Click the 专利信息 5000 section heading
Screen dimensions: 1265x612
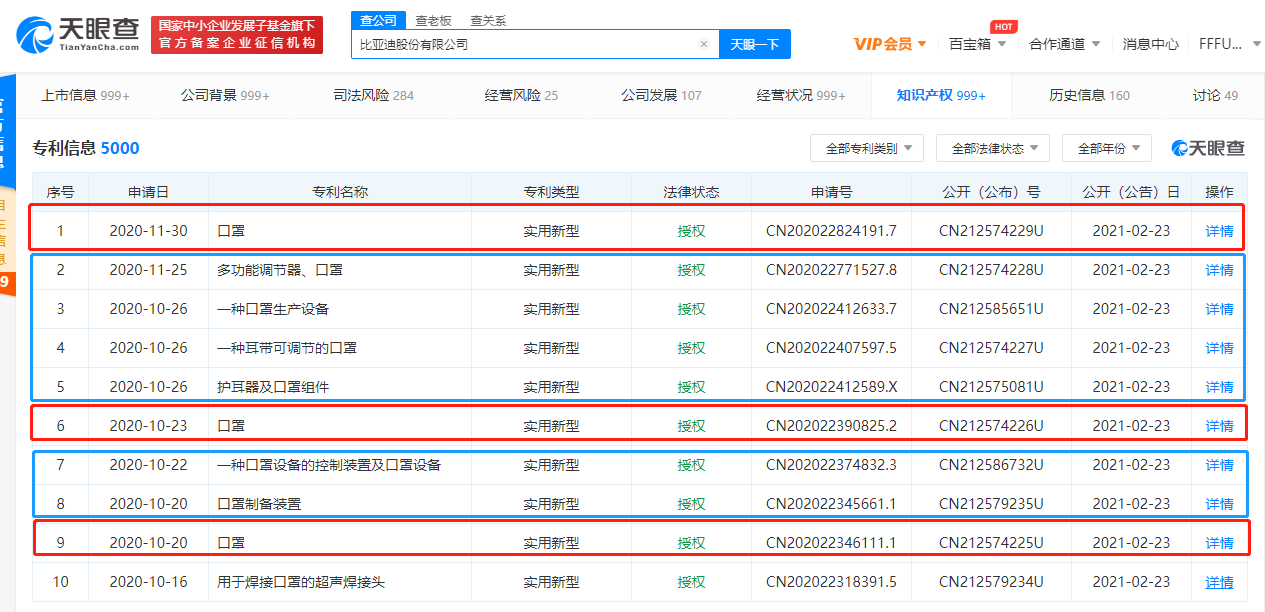86,148
